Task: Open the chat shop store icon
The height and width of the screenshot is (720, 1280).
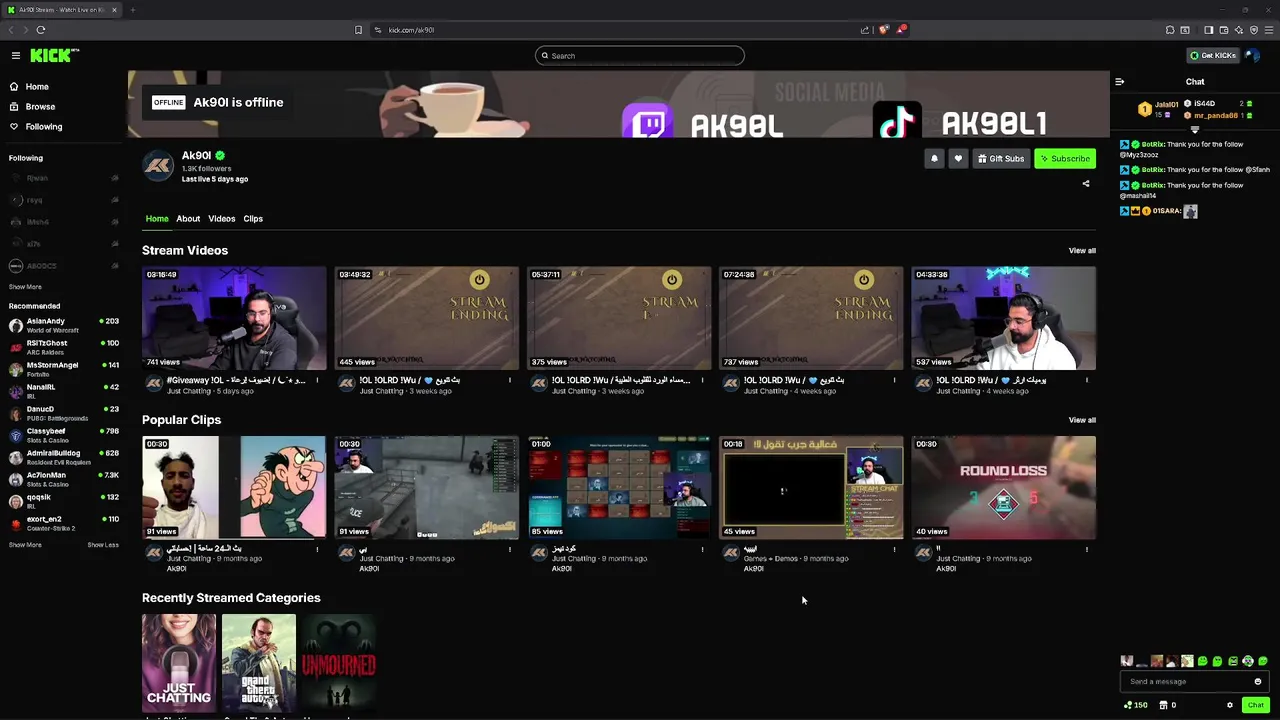Action: 1166,705
